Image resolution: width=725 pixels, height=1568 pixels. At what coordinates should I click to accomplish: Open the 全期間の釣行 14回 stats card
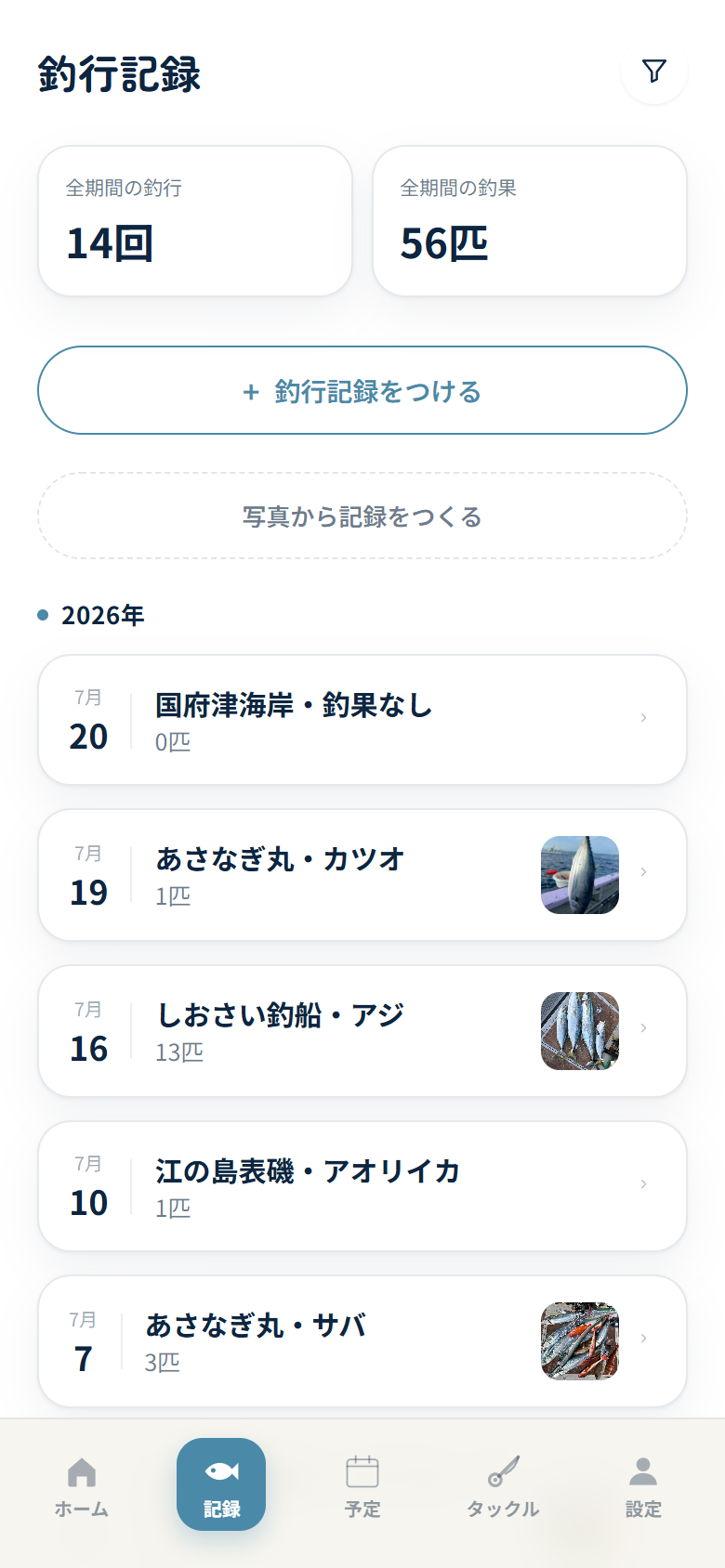[x=195, y=221]
